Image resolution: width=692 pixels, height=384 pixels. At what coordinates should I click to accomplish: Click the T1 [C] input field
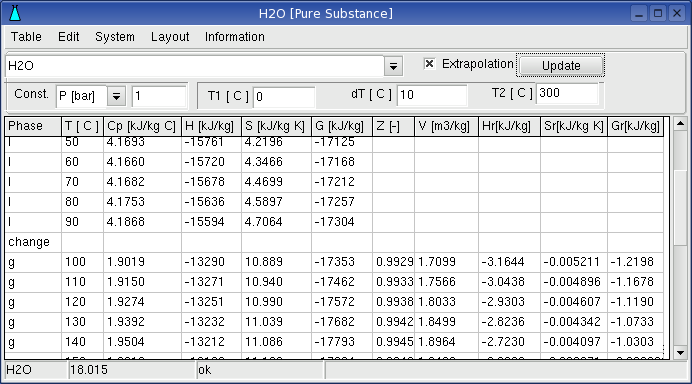[x=284, y=97]
